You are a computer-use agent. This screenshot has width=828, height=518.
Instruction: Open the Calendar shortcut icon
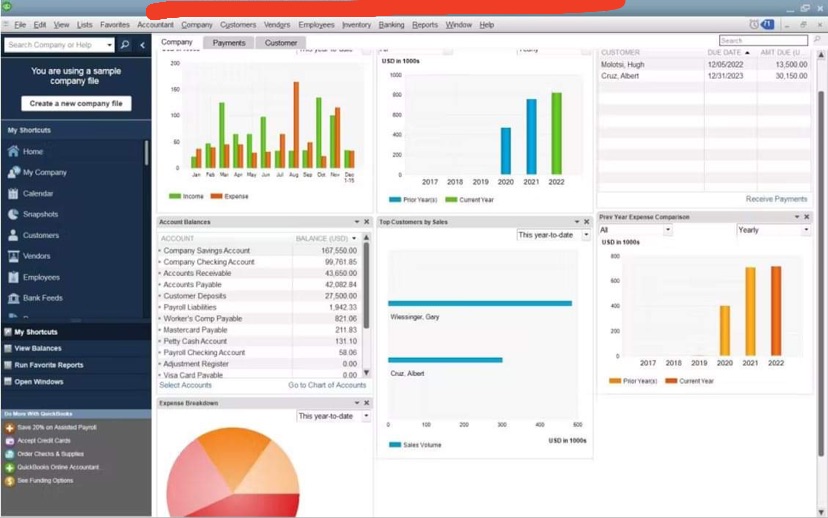click(x=13, y=193)
